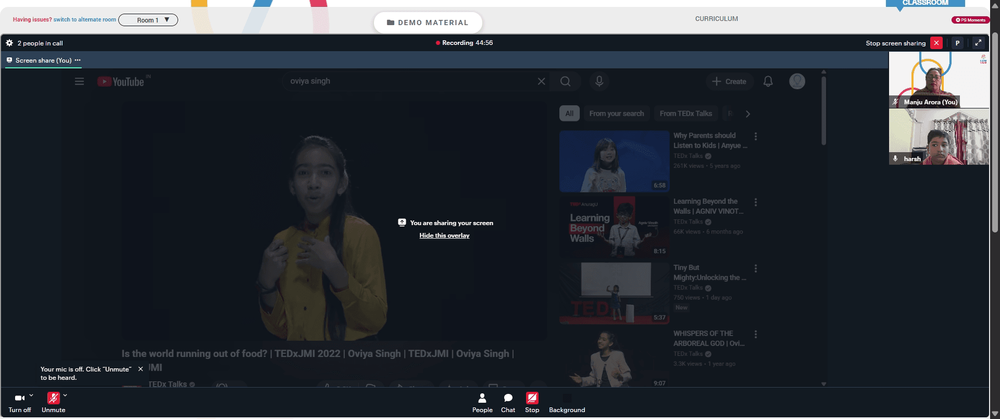Open options for Tiny But Mighty video
The width and height of the screenshot is (1000, 419).
coord(756,268)
